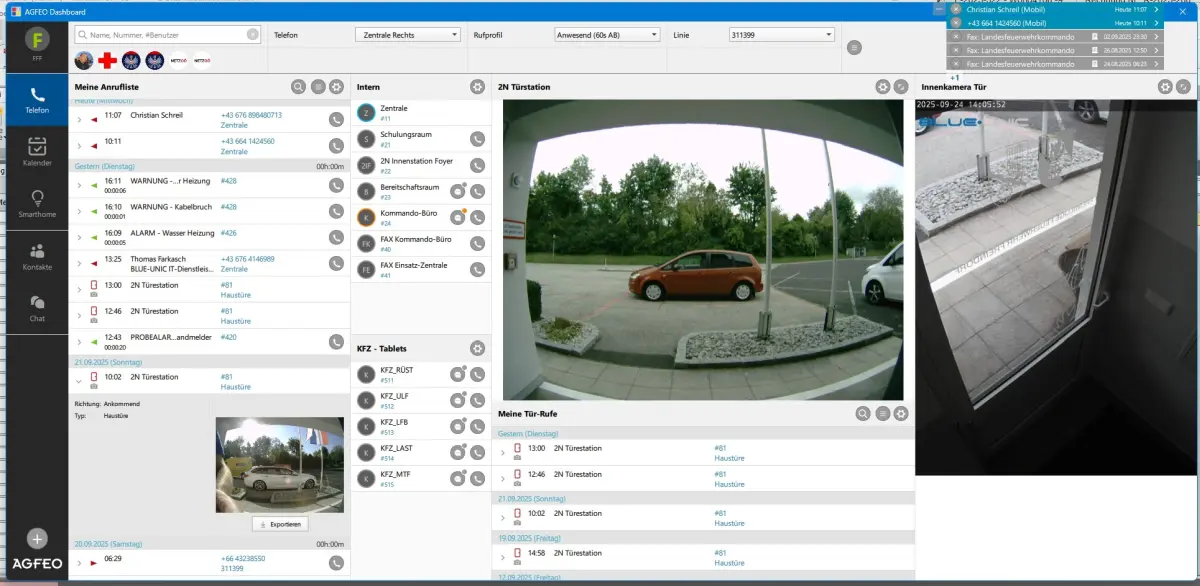Viewport: 1200px width, 586px height.
Task: Open the add plus button in sidebar
Action: pos(37,538)
